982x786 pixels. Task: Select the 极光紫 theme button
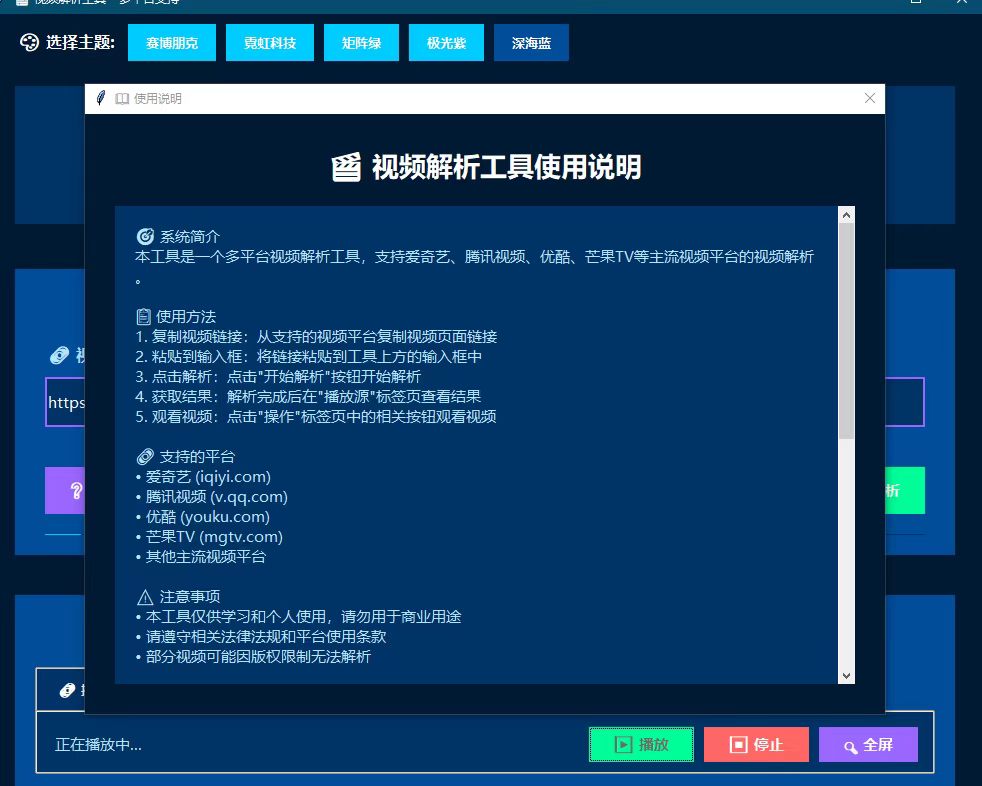click(447, 43)
